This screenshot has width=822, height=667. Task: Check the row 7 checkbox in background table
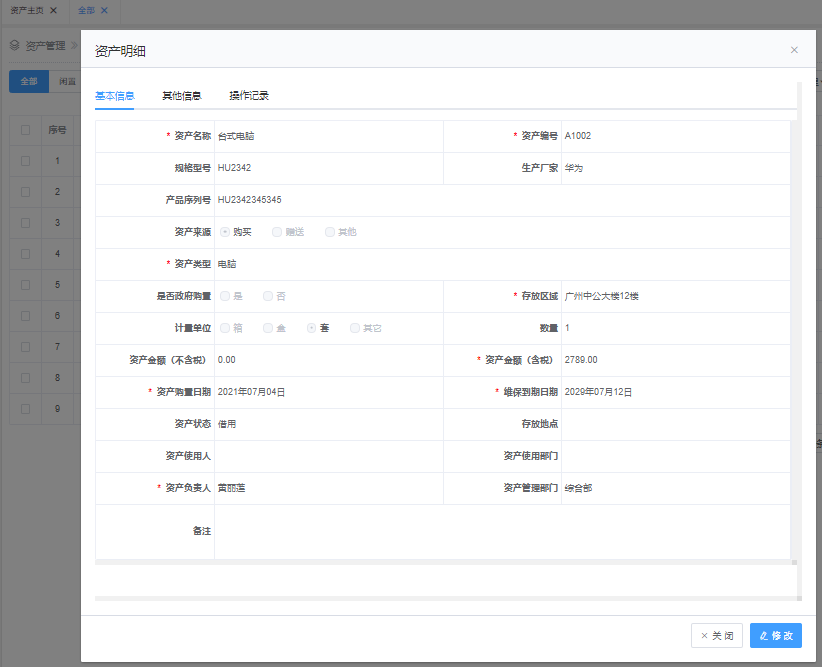(x=25, y=347)
